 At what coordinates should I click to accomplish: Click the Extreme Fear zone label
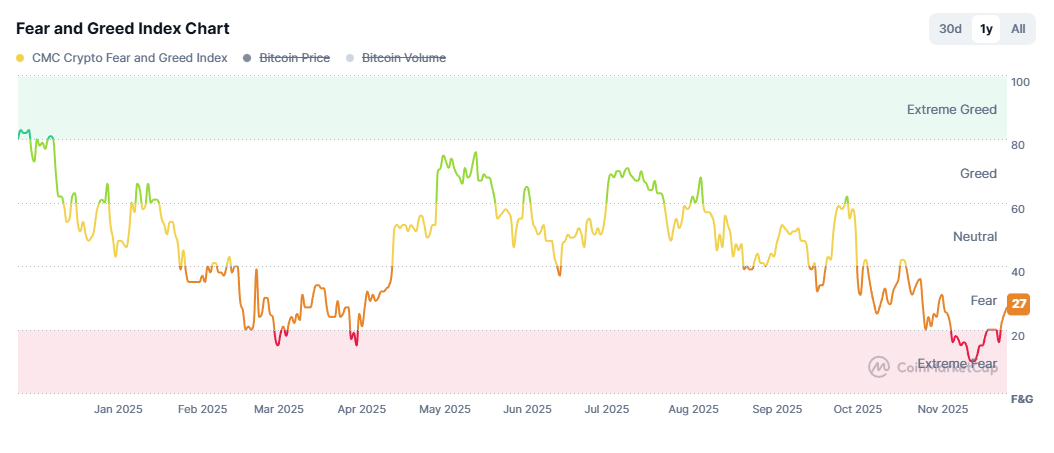tap(957, 364)
